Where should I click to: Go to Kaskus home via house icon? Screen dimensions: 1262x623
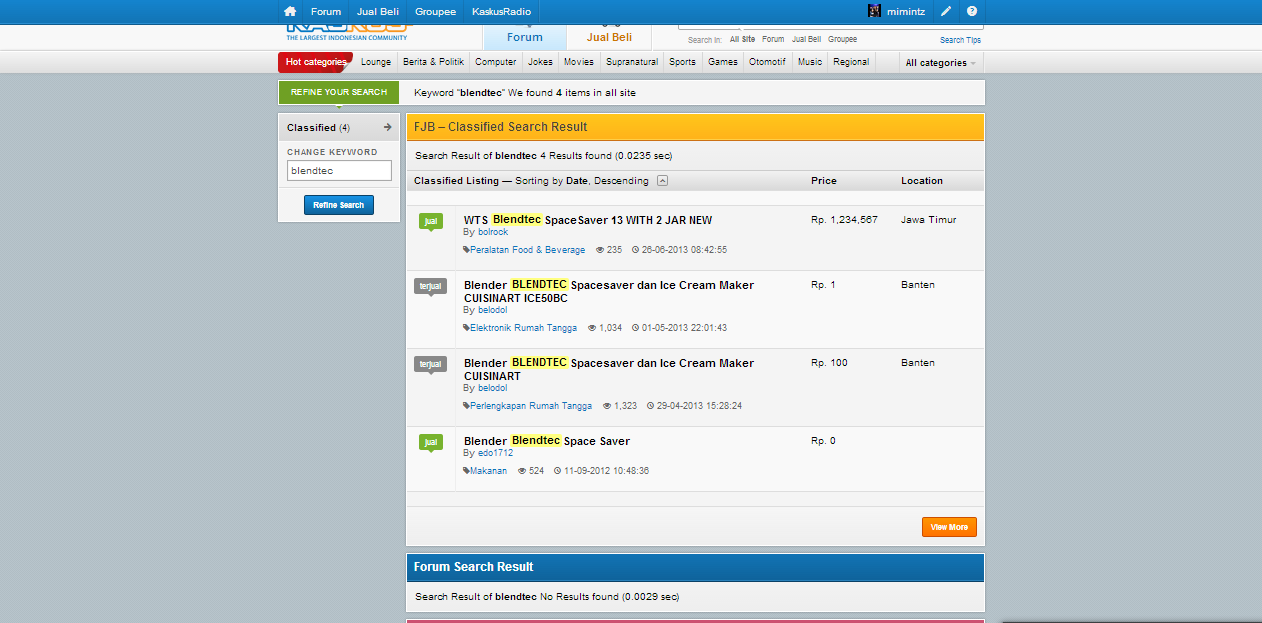(290, 11)
